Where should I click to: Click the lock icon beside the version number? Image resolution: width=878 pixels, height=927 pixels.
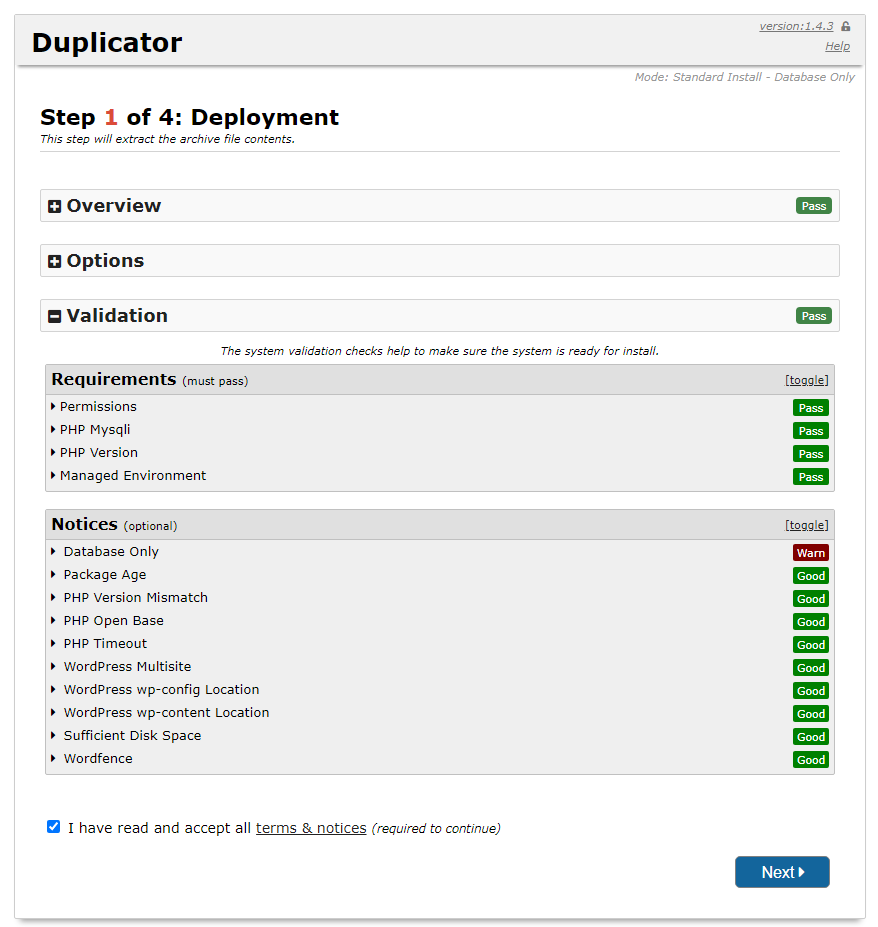[x=845, y=25]
